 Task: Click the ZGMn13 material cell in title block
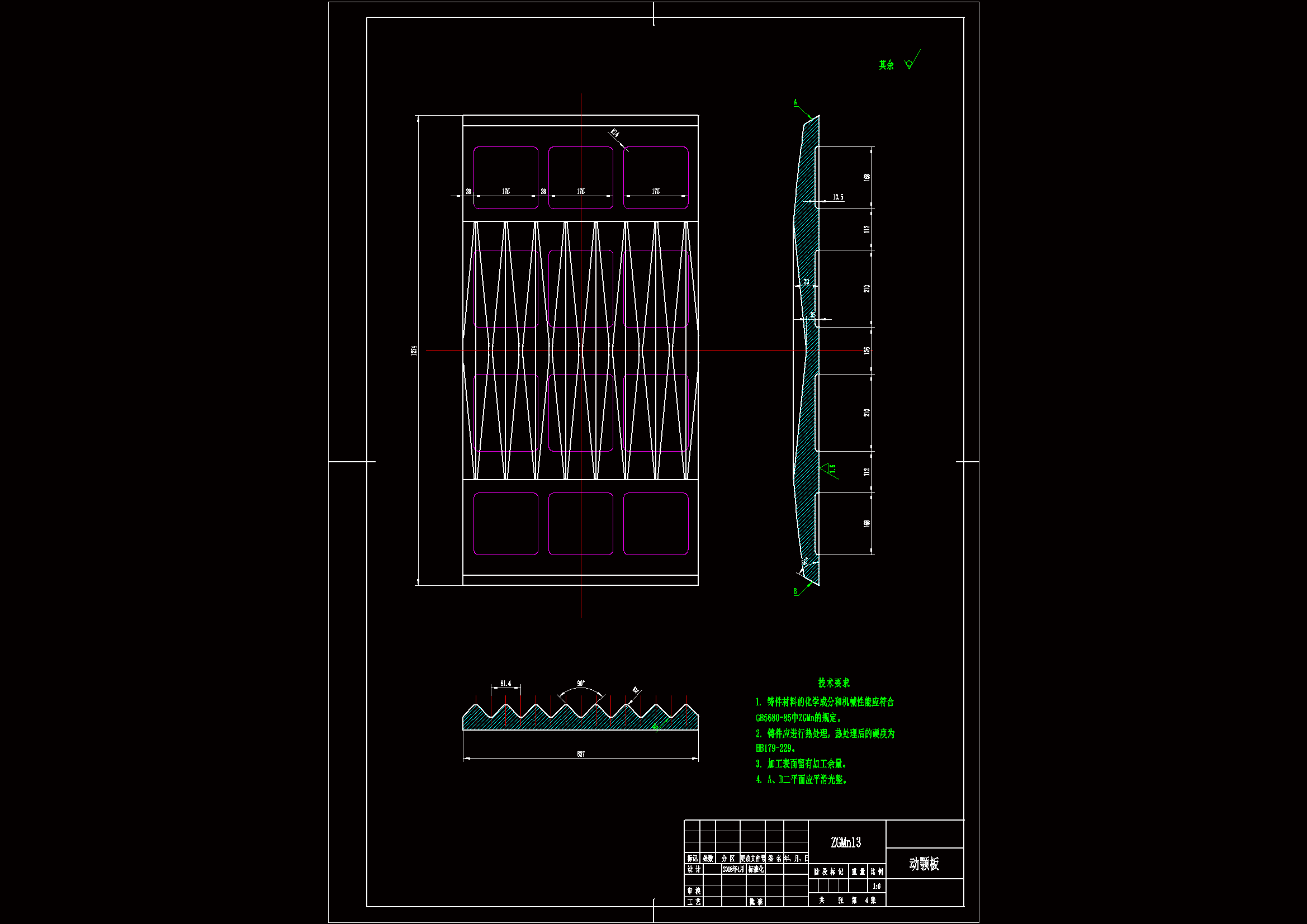pyautogui.click(x=846, y=842)
